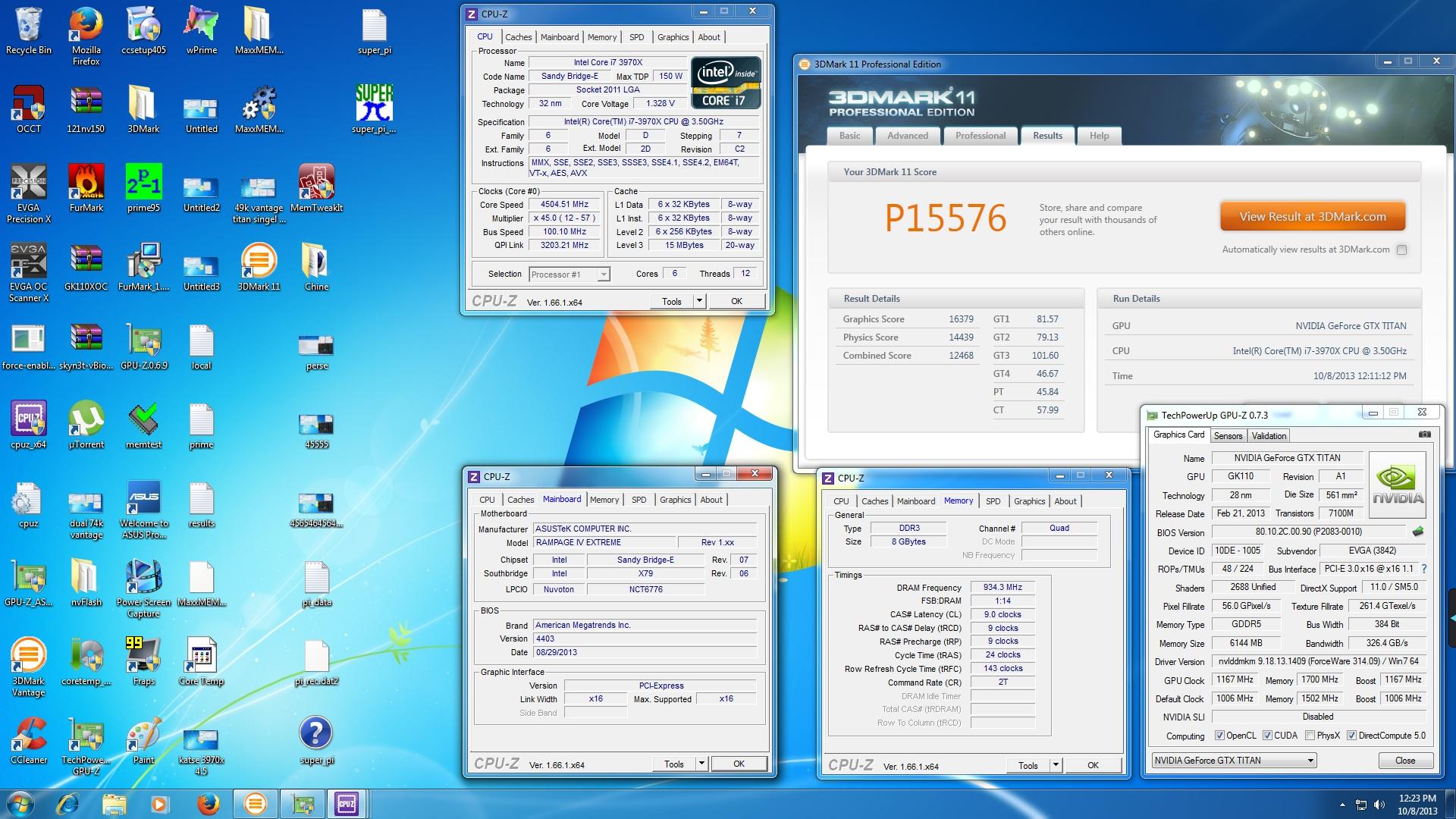Screen dimensions: 1456x819
Task: Open the Recycle Bin desktop icon
Action: pyautogui.click(x=29, y=32)
